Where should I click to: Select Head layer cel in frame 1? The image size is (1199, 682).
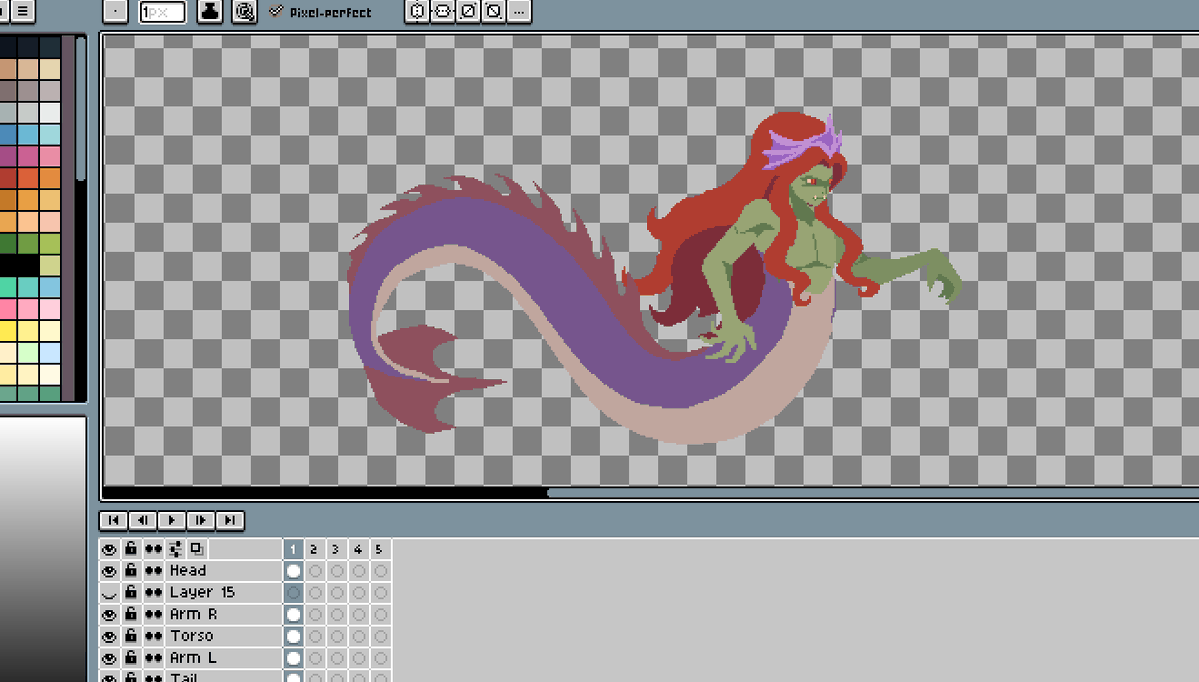point(293,571)
